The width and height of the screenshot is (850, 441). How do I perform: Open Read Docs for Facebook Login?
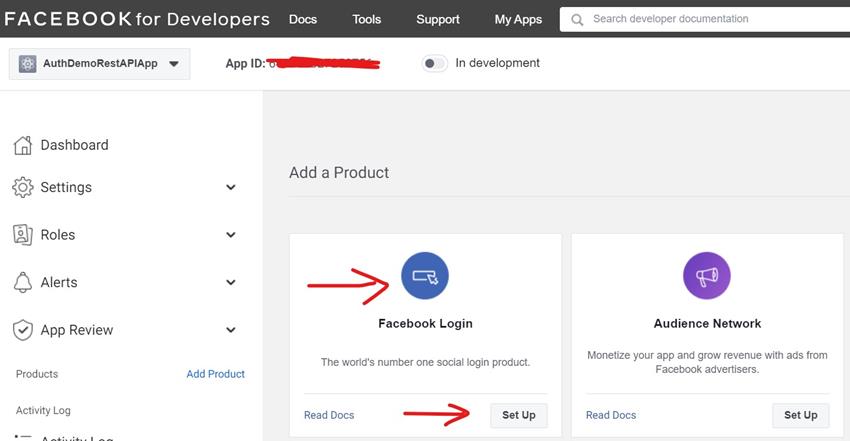pyautogui.click(x=329, y=415)
